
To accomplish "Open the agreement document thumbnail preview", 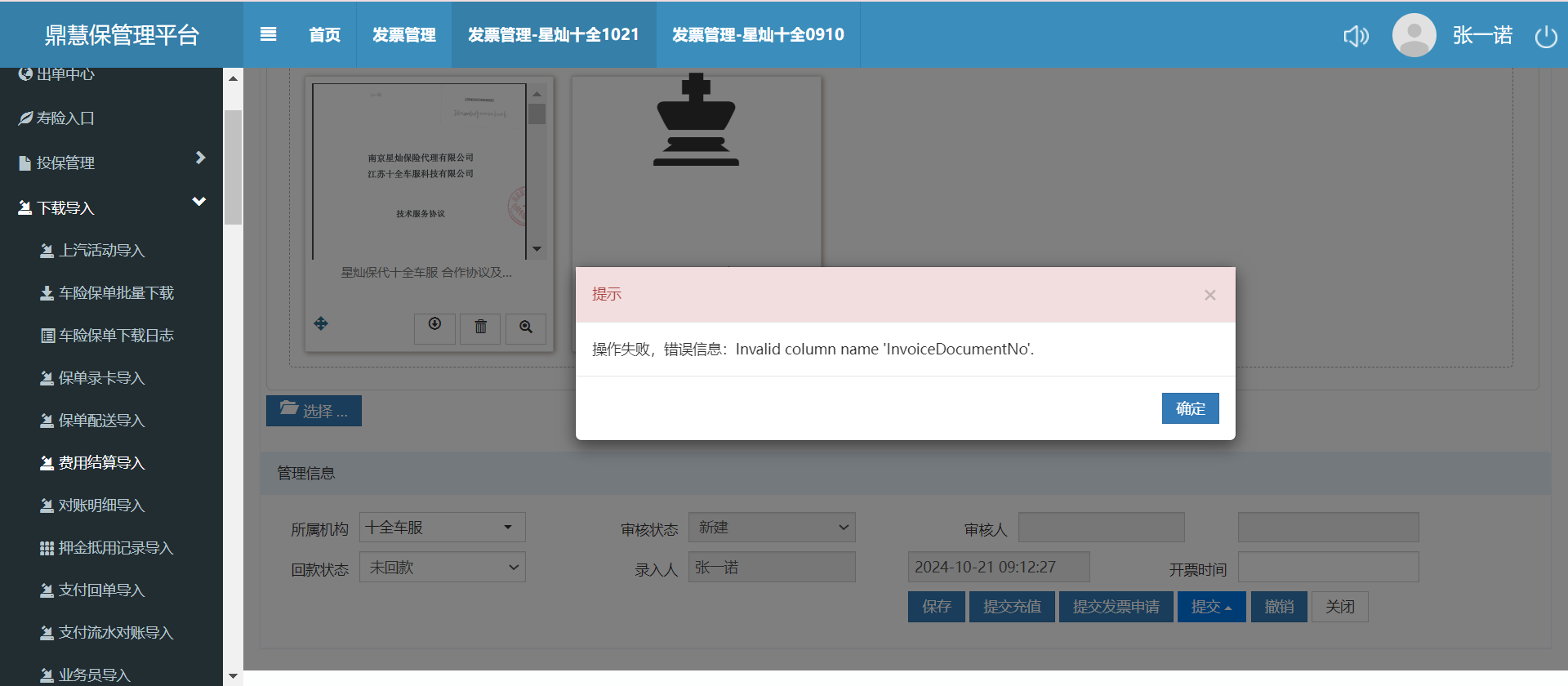I will (420, 171).
